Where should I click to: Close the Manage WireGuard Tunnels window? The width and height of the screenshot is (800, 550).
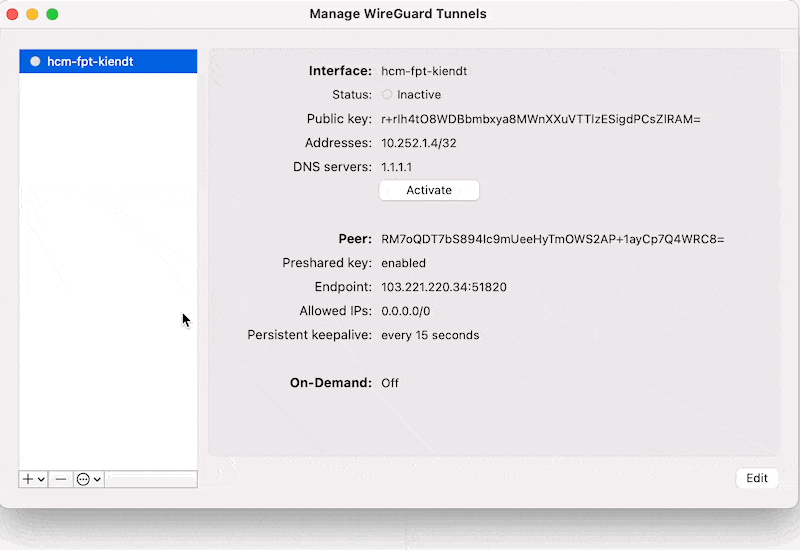13,14
